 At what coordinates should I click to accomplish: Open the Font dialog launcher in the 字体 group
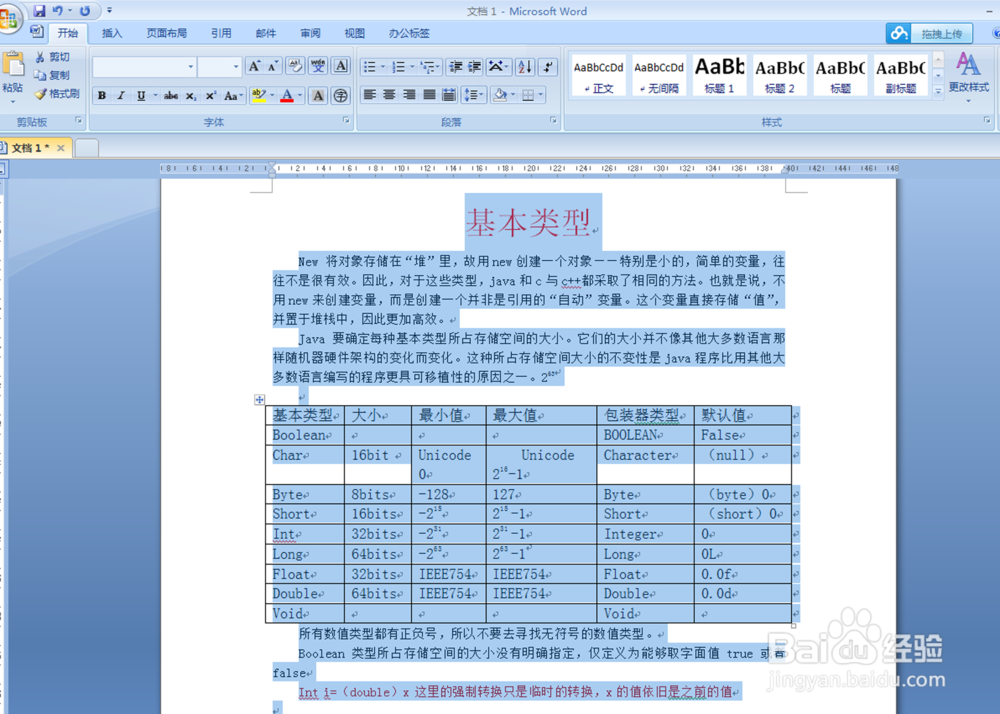[x=347, y=121]
